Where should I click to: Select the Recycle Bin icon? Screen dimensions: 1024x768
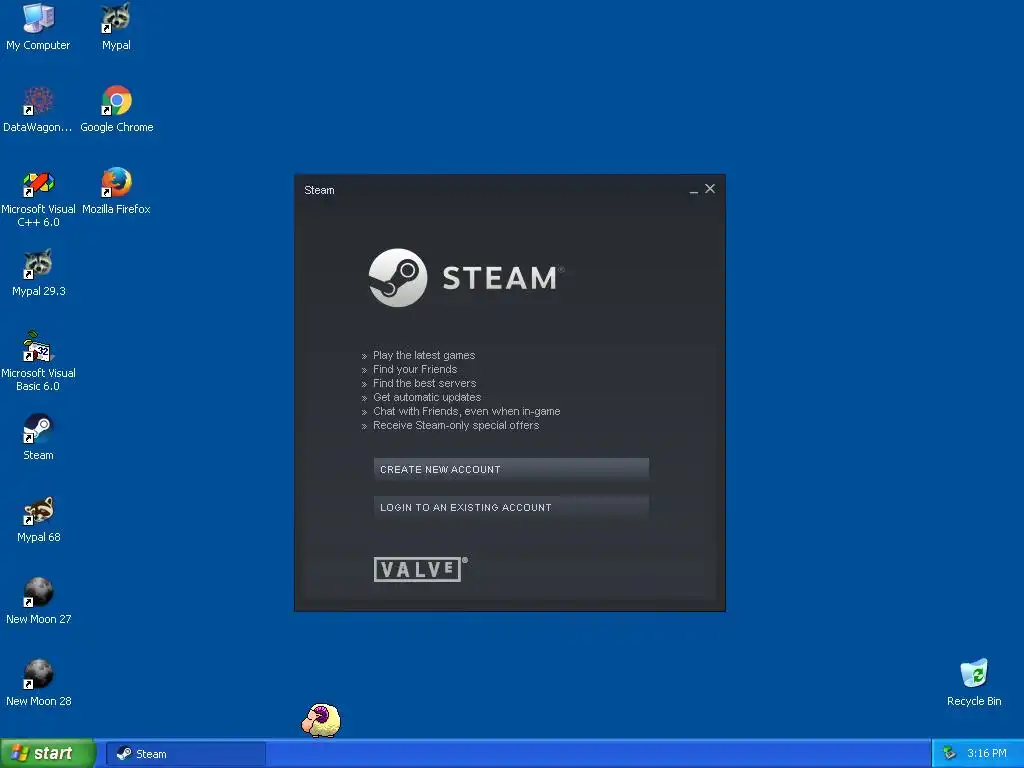tap(974, 682)
